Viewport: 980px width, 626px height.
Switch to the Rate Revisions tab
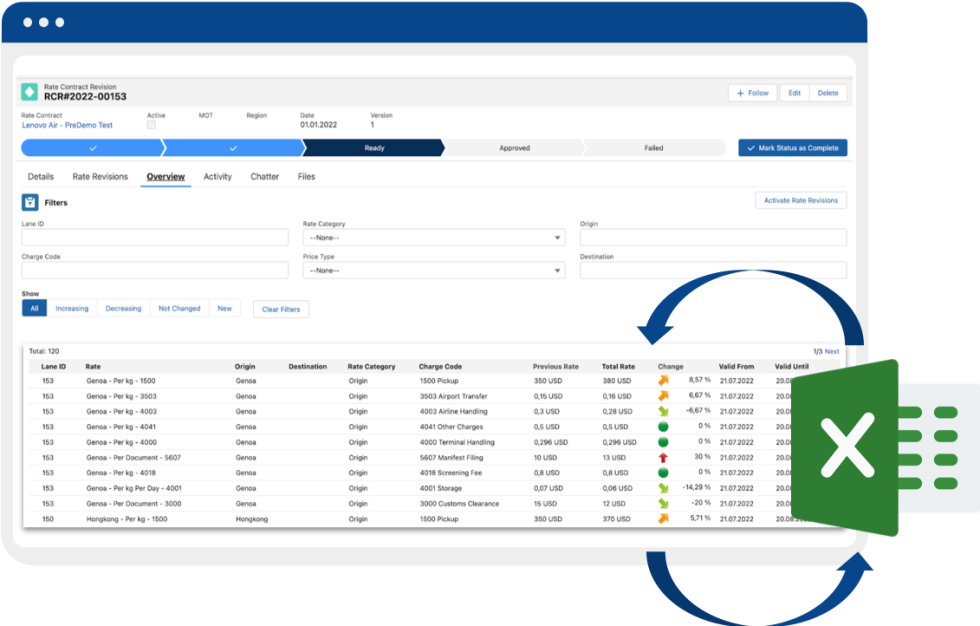click(x=99, y=176)
